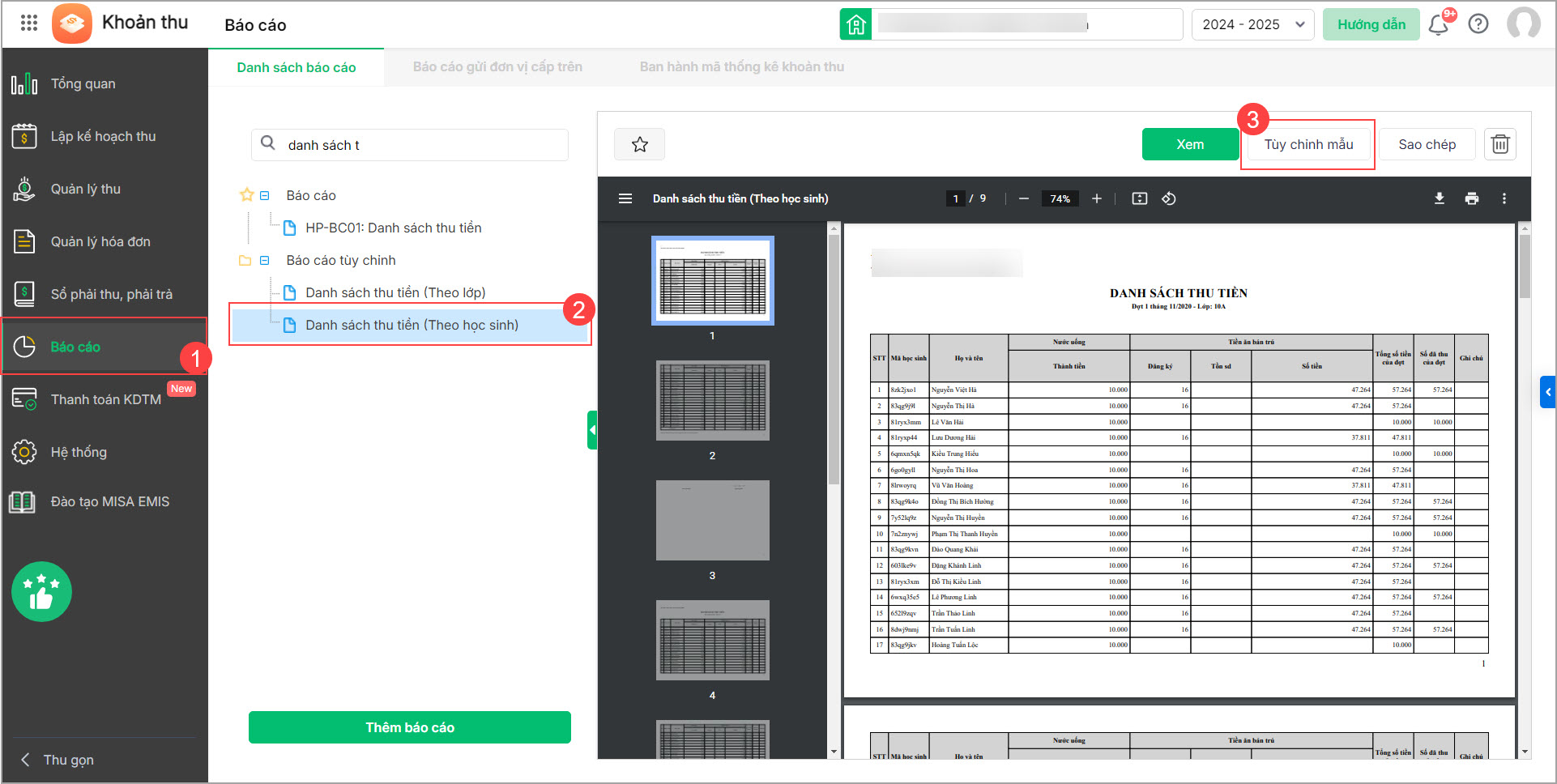This screenshot has width=1557, height=784.
Task: Click fit to page icon
Action: pyautogui.click(x=1139, y=198)
